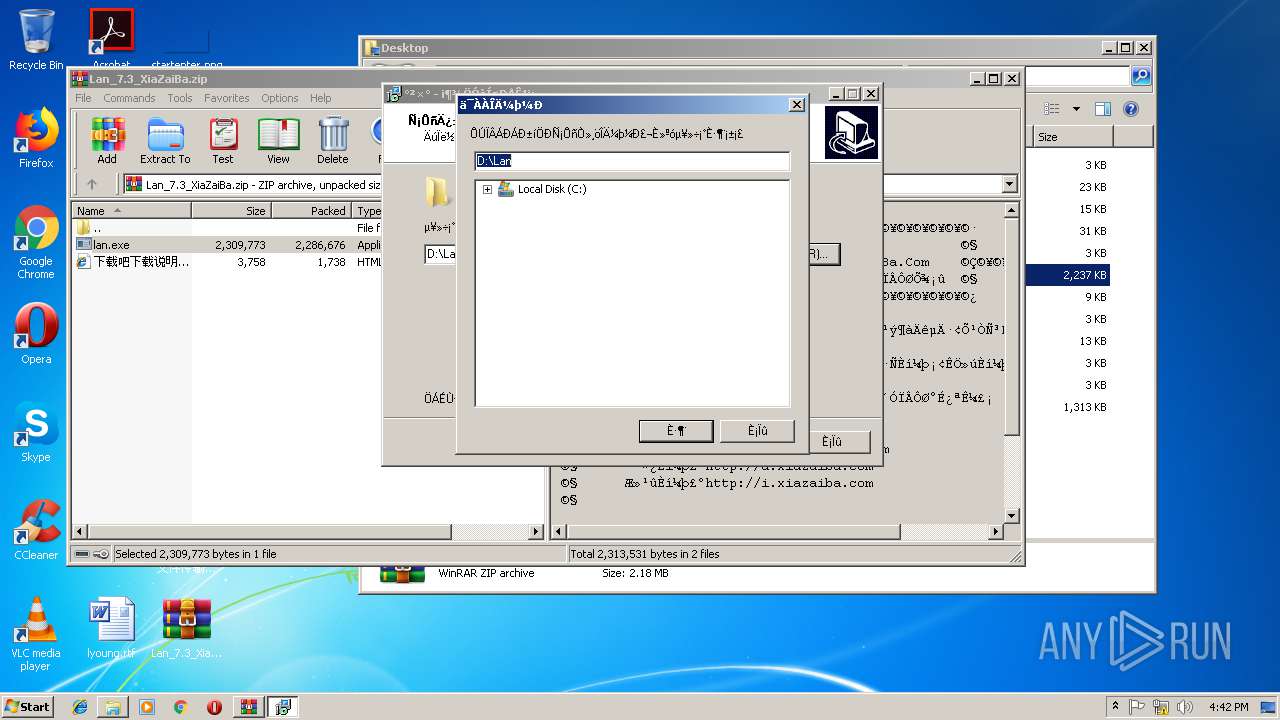Open Recycle Bin desktop icon
The width and height of the screenshot is (1280, 720).
click(36, 40)
